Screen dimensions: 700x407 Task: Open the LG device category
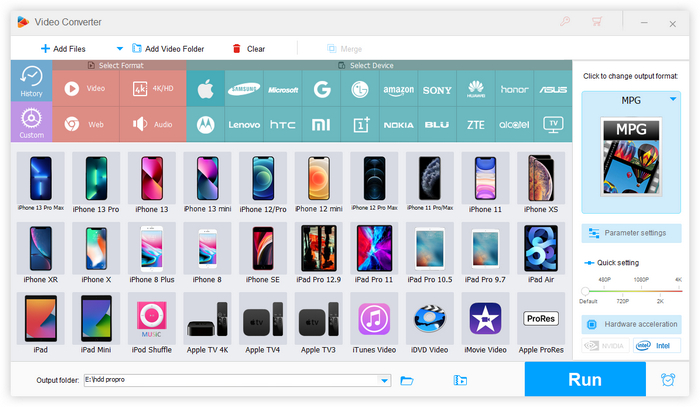click(x=360, y=89)
